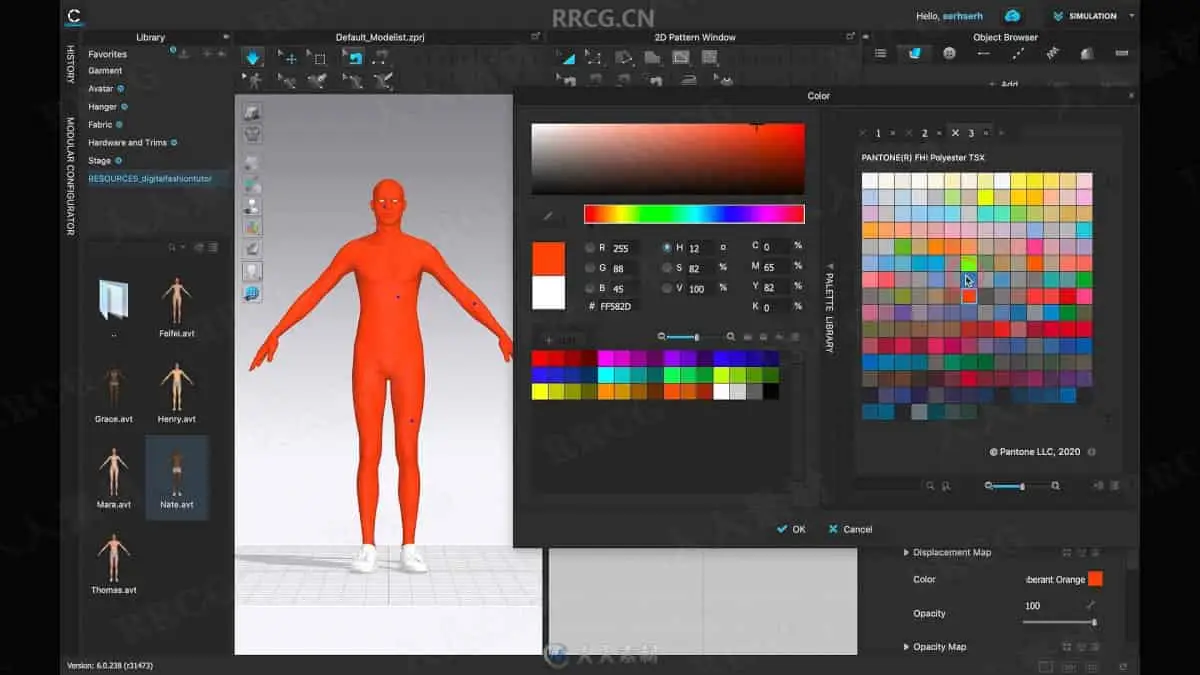The width and height of the screenshot is (1200, 675).
Task: Click the hex field FF582D
Action: point(620,306)
